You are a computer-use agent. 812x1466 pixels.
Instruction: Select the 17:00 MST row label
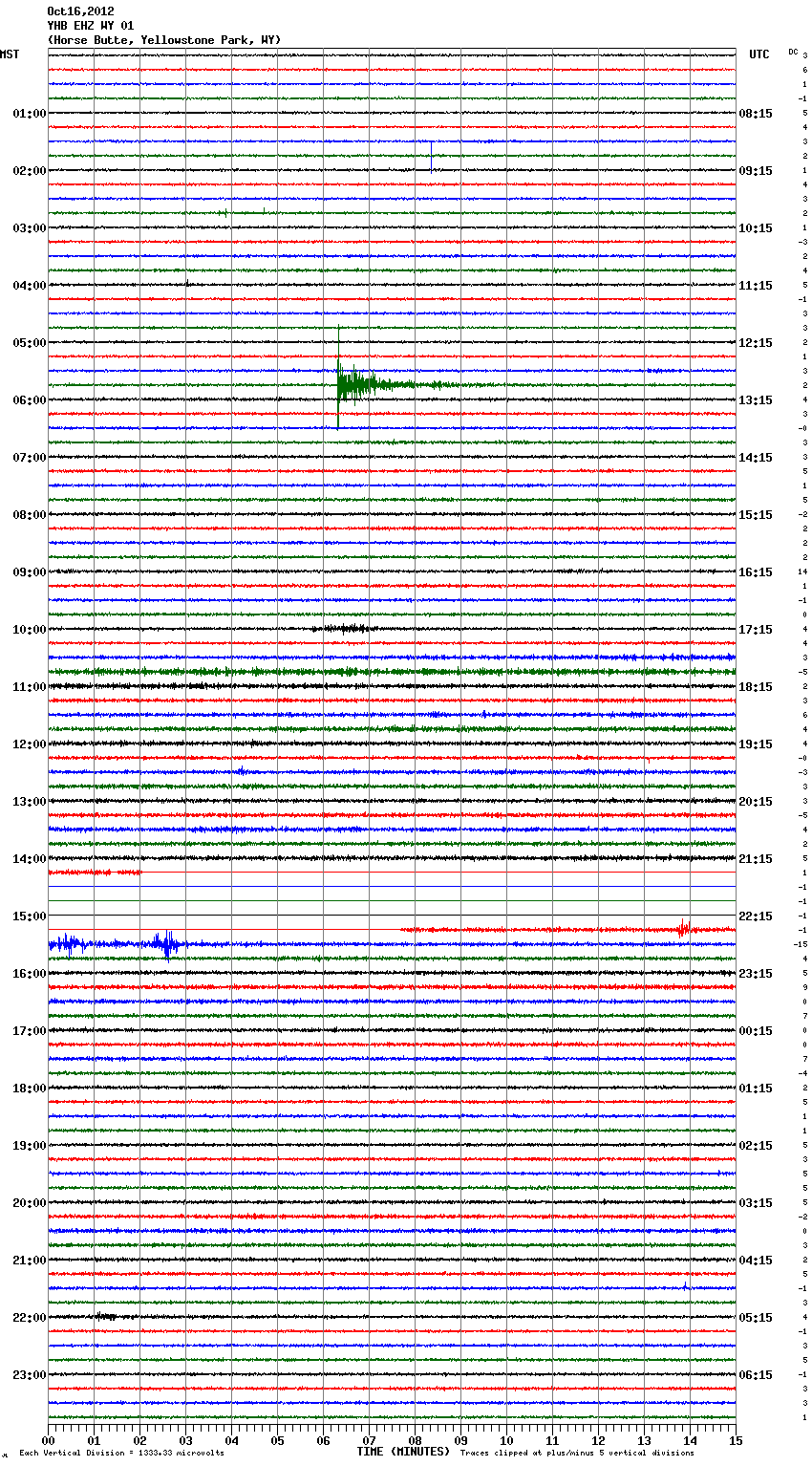30,1031
